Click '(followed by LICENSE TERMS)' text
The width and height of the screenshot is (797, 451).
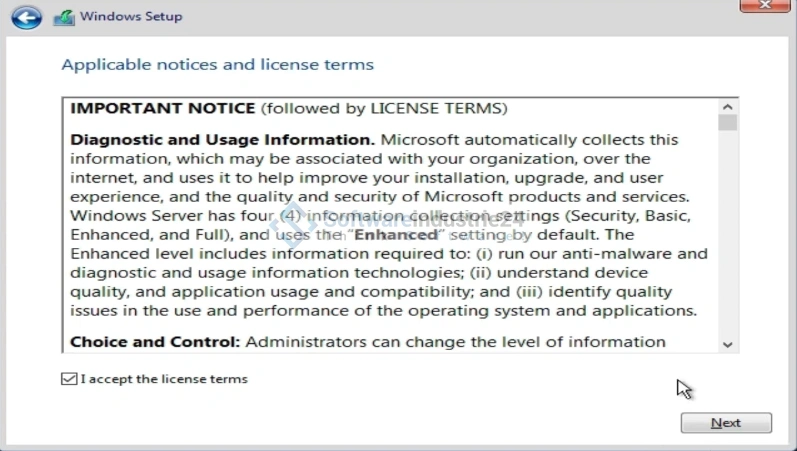click(384, 108)
